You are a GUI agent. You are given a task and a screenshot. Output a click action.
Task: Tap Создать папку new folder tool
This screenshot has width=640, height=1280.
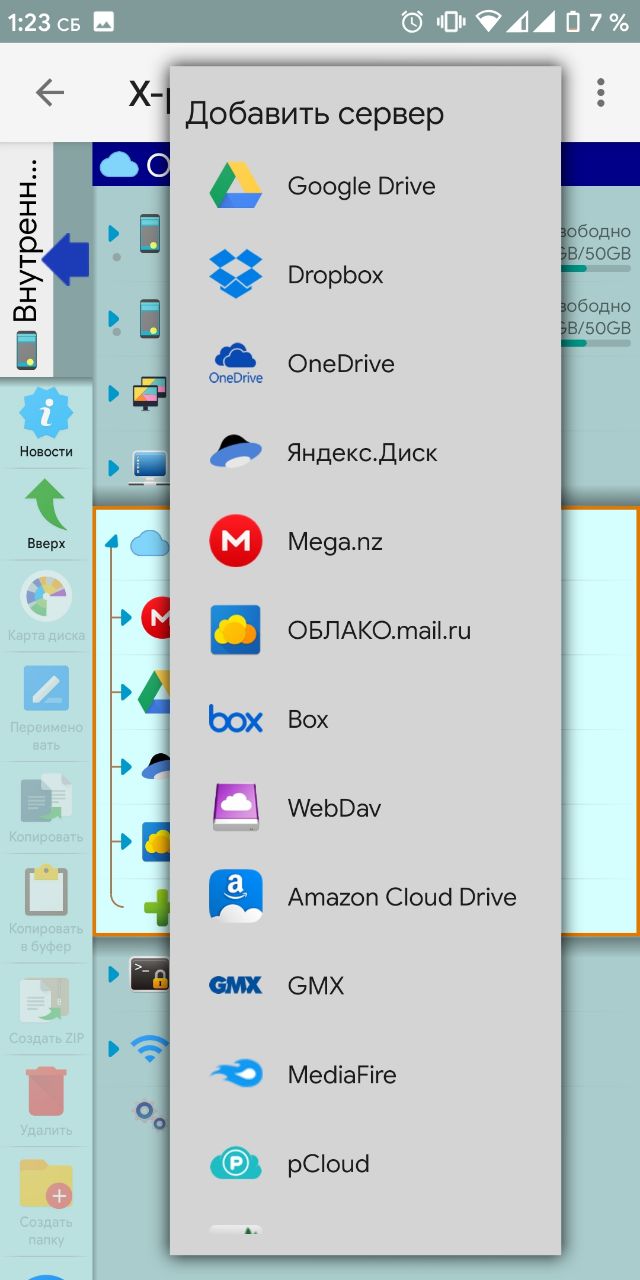click(x=46, y=1202)
